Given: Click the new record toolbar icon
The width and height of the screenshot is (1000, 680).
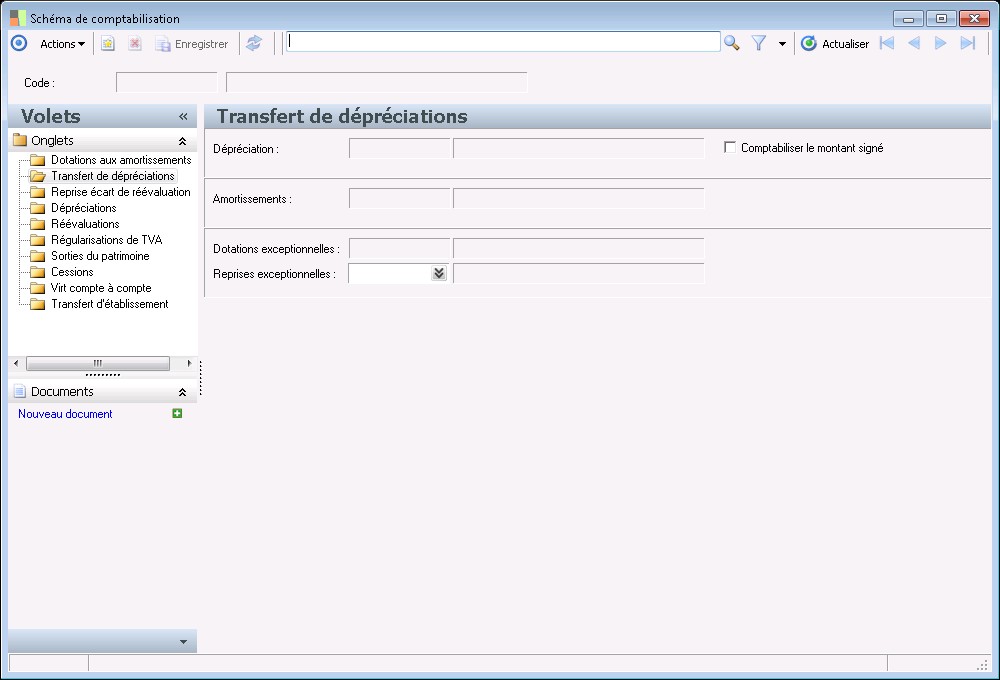Looking at the screenshot, I should (x=108, y=43).
